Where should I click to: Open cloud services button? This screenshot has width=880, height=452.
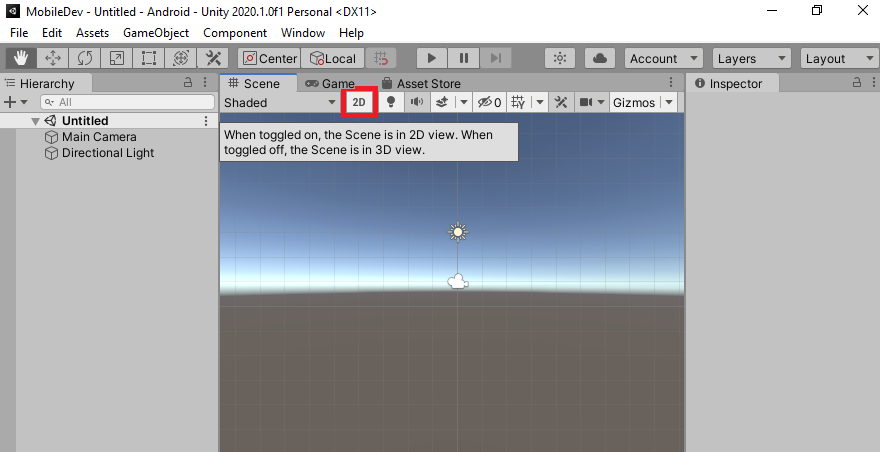(599, 58)
